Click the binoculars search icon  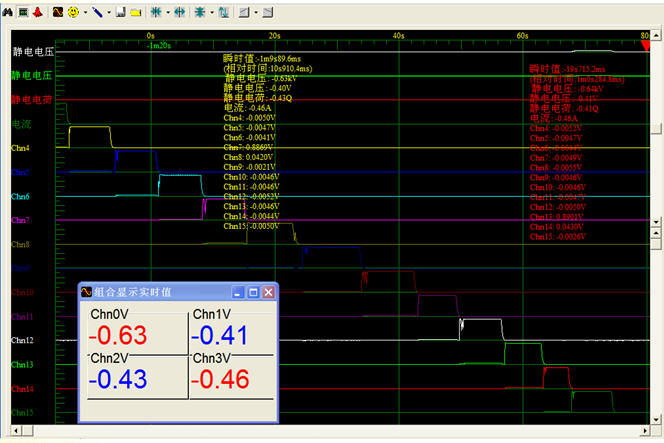[x=8, y=12]
